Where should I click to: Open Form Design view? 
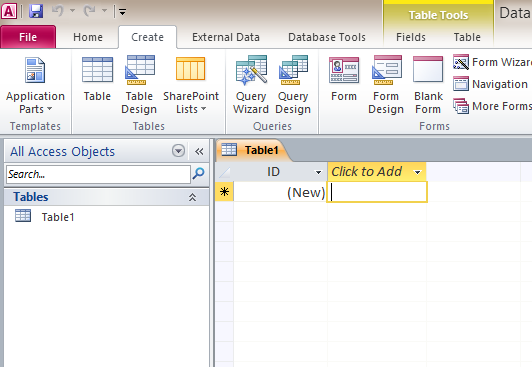pos(386,85)
